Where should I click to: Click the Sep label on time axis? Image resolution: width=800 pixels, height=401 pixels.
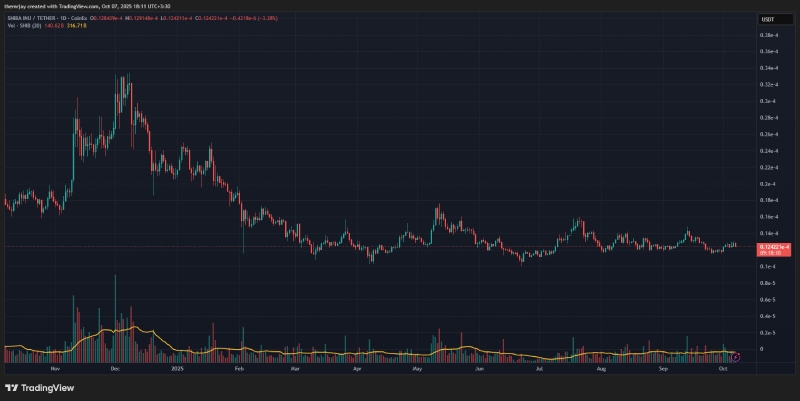coord(662,369)
